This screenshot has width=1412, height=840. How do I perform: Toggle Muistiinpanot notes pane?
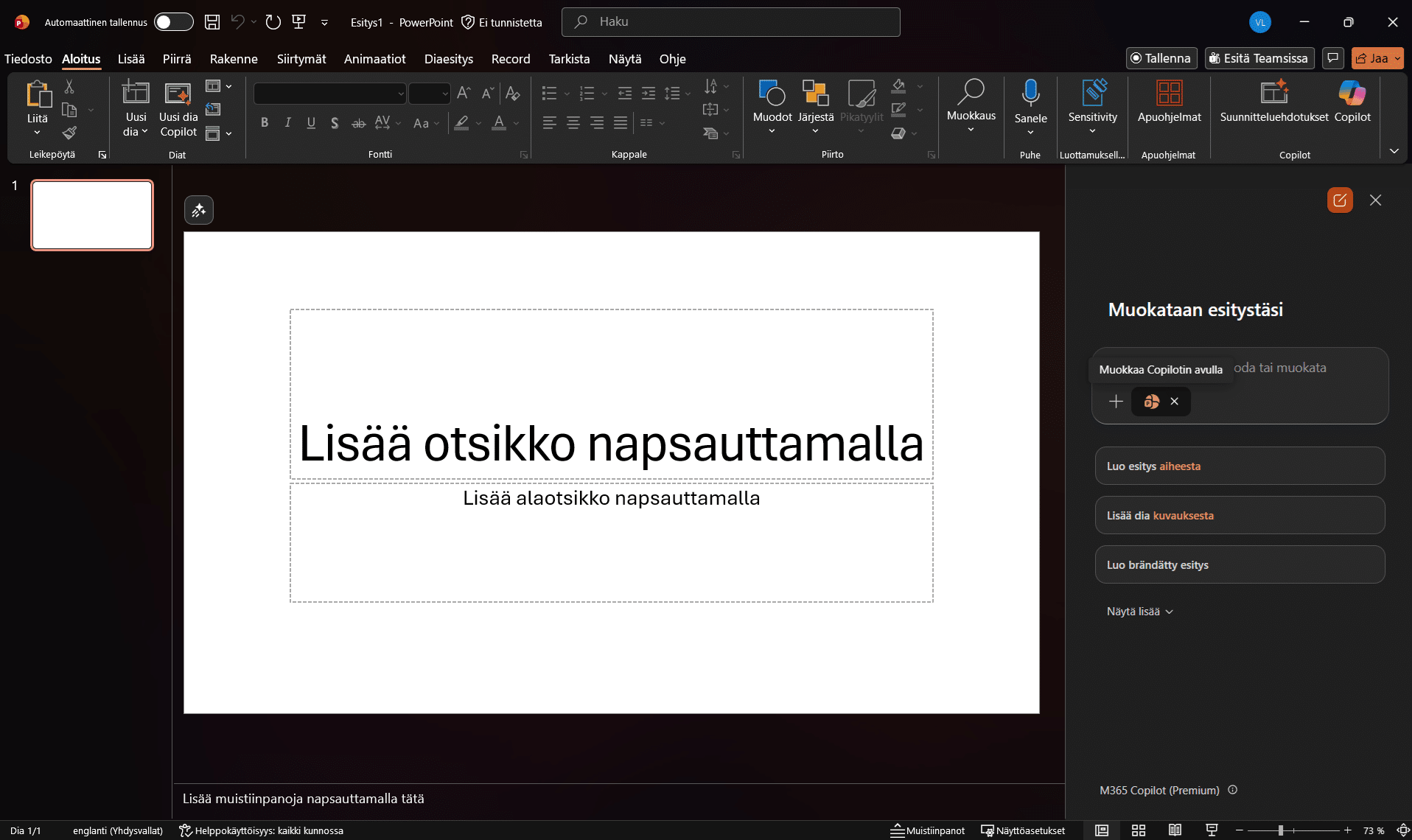point(927,830)
